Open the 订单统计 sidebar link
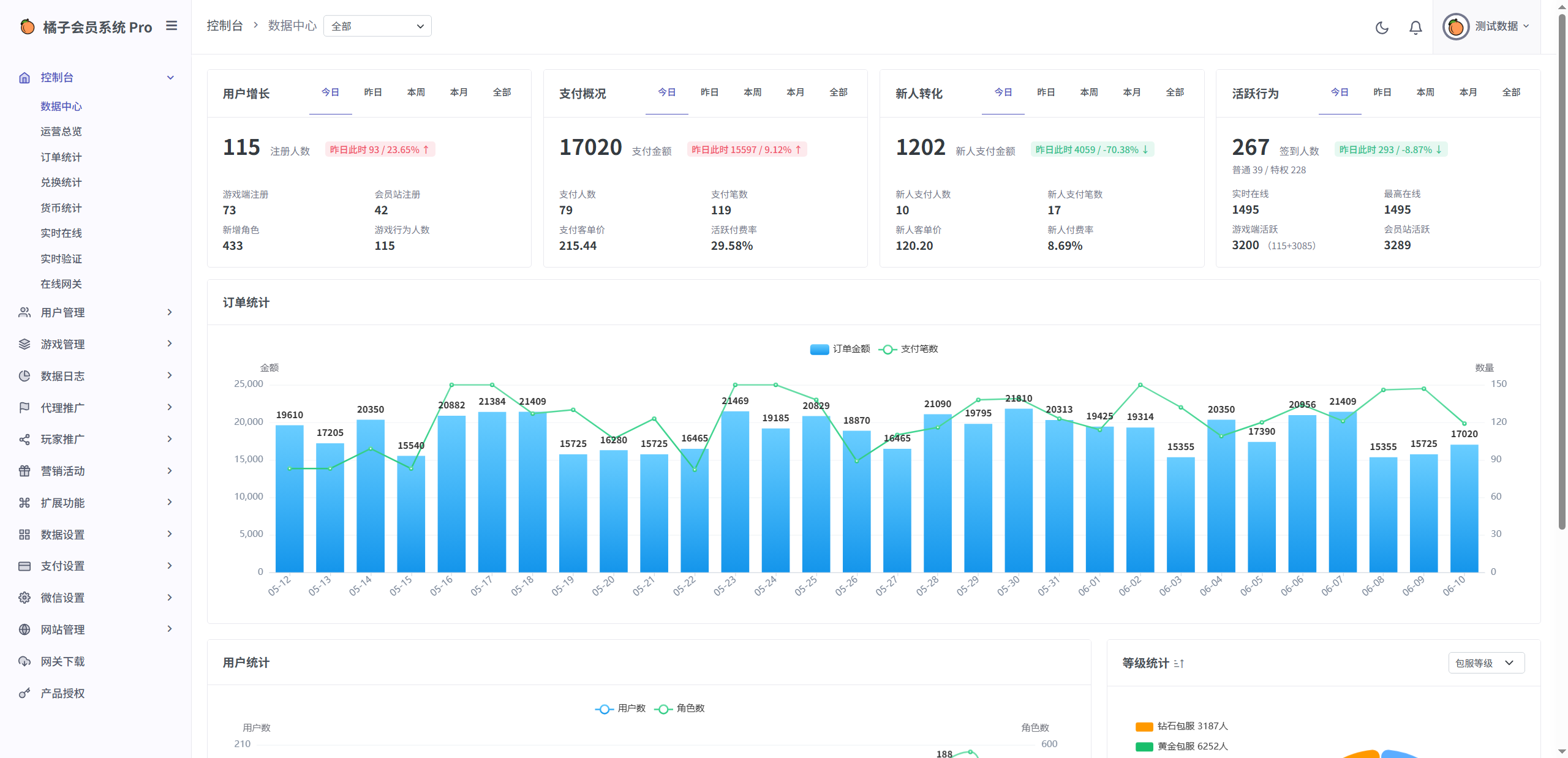1568x758 pixels. 61,157
